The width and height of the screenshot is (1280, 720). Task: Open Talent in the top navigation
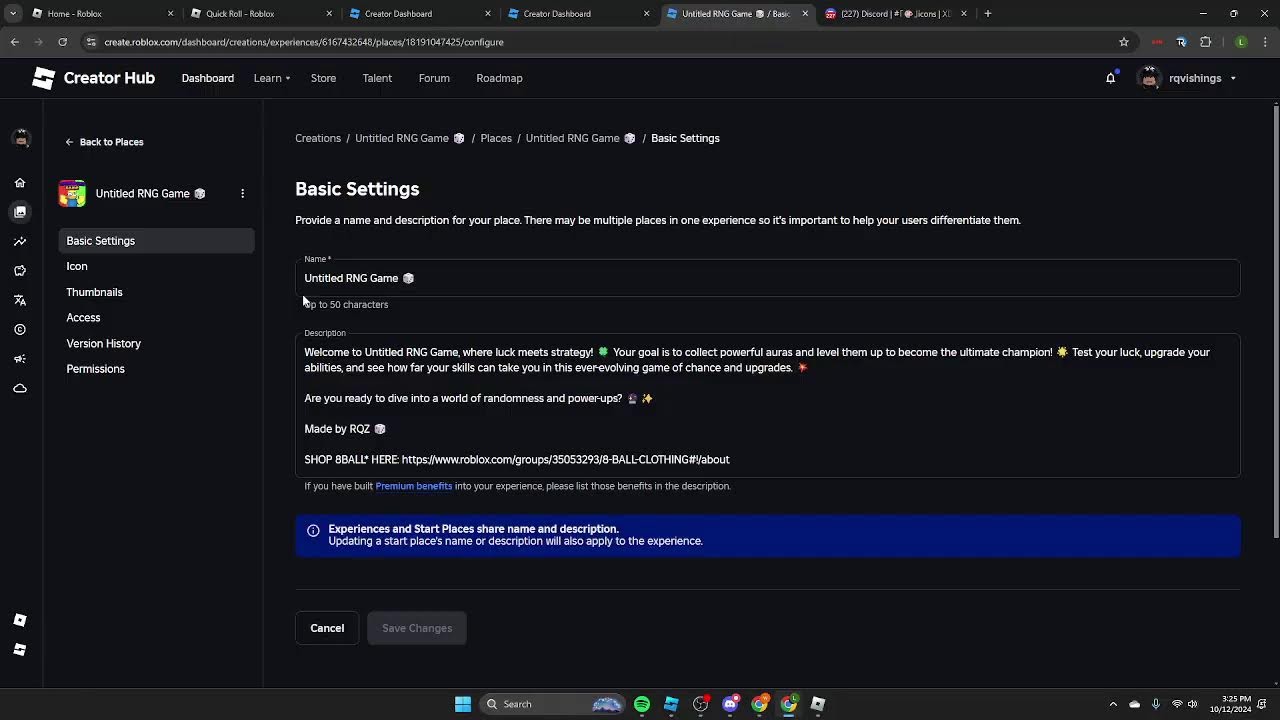(x=377, y=78)
